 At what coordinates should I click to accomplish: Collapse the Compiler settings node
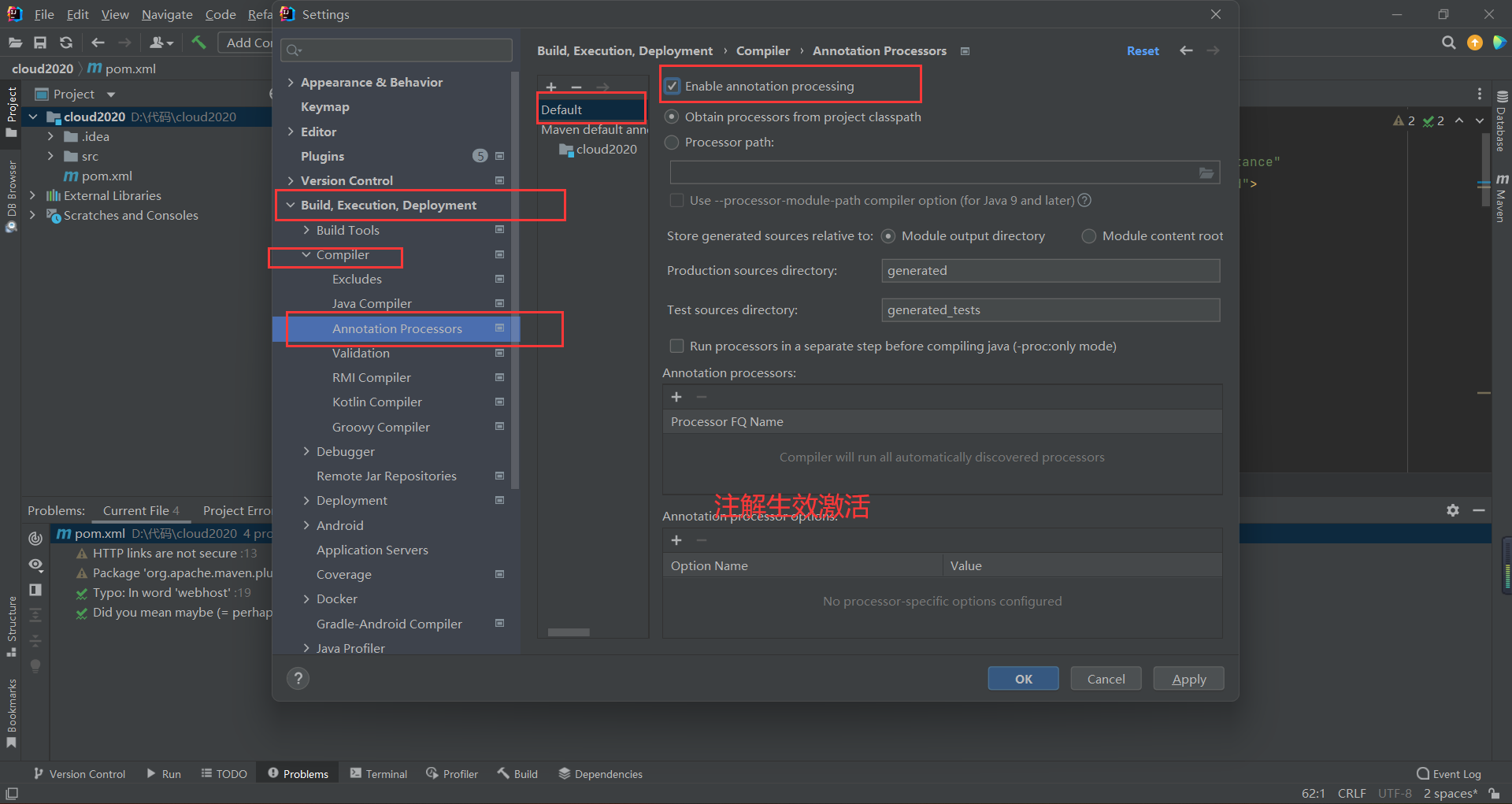click(x=306, y=255)
